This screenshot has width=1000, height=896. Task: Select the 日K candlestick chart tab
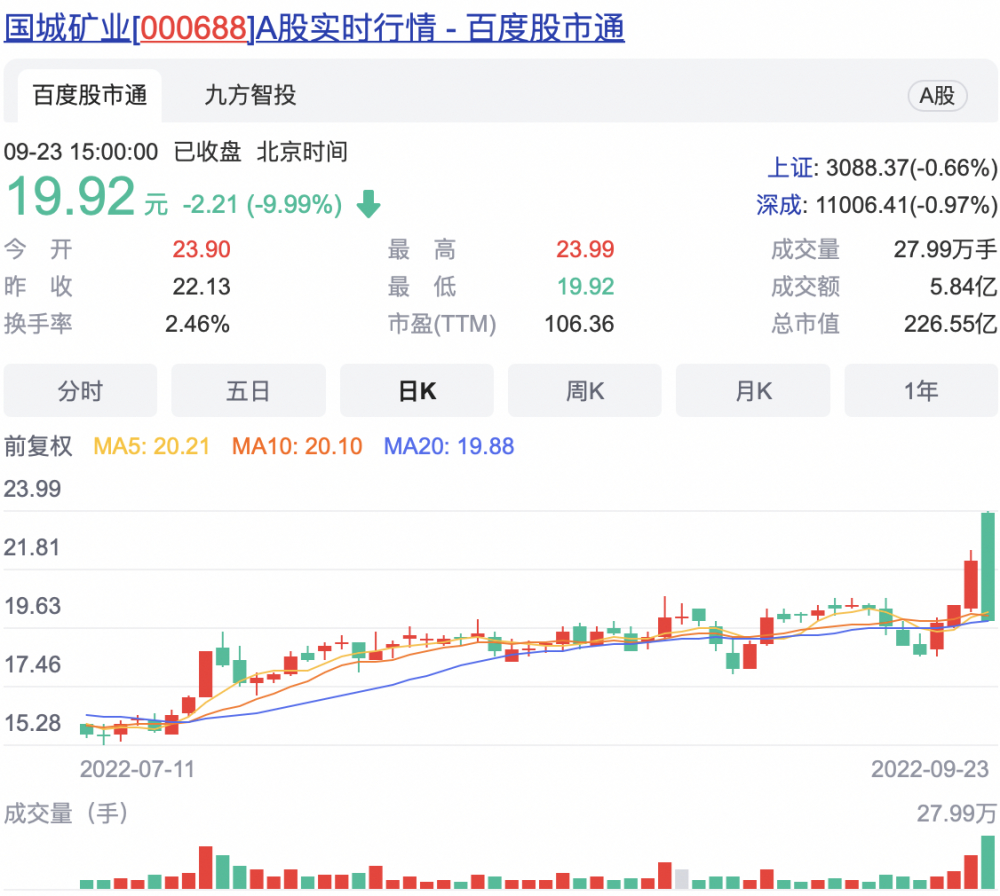click(x=417, y=391)
